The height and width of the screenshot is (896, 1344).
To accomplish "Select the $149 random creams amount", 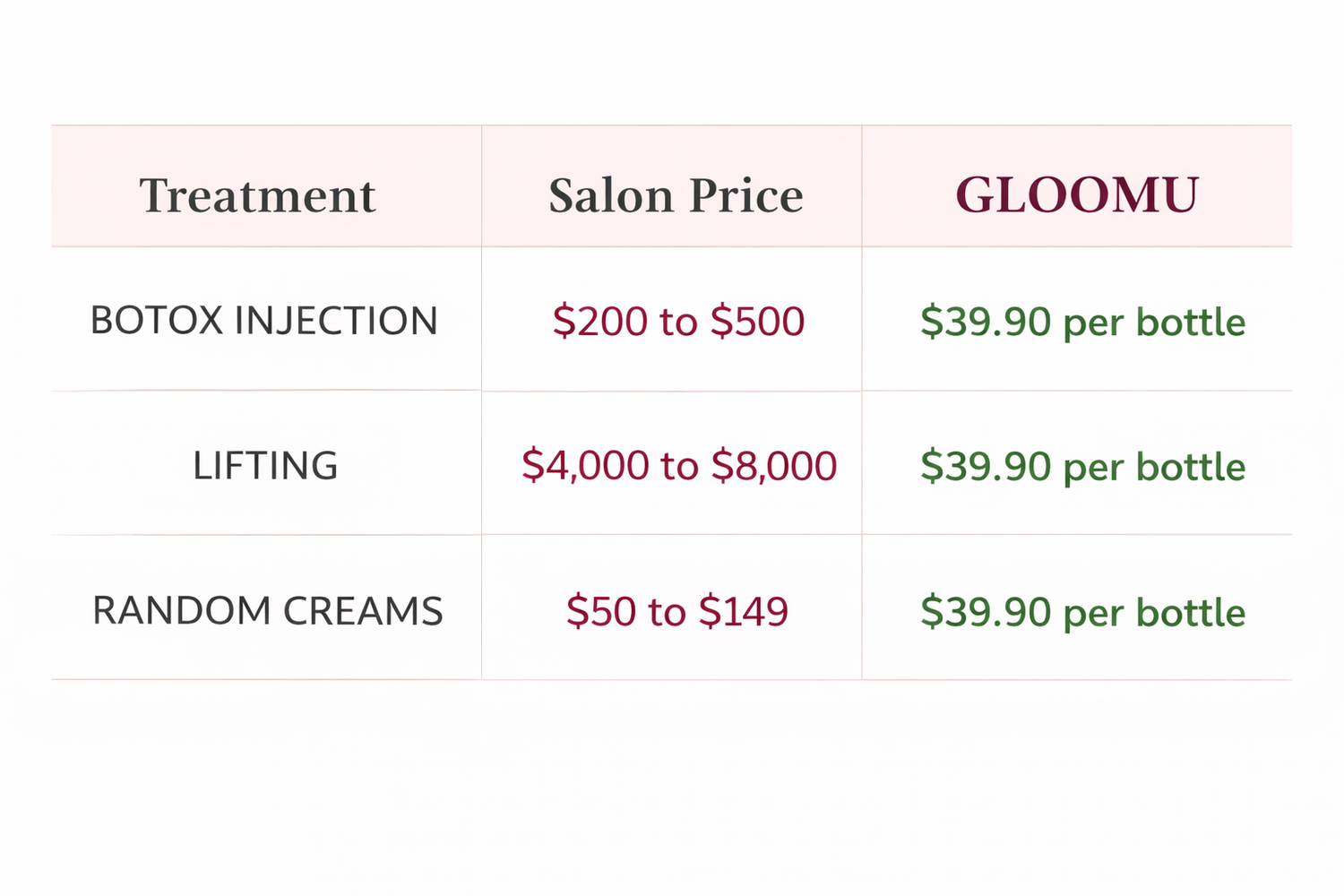I will 743,612.
